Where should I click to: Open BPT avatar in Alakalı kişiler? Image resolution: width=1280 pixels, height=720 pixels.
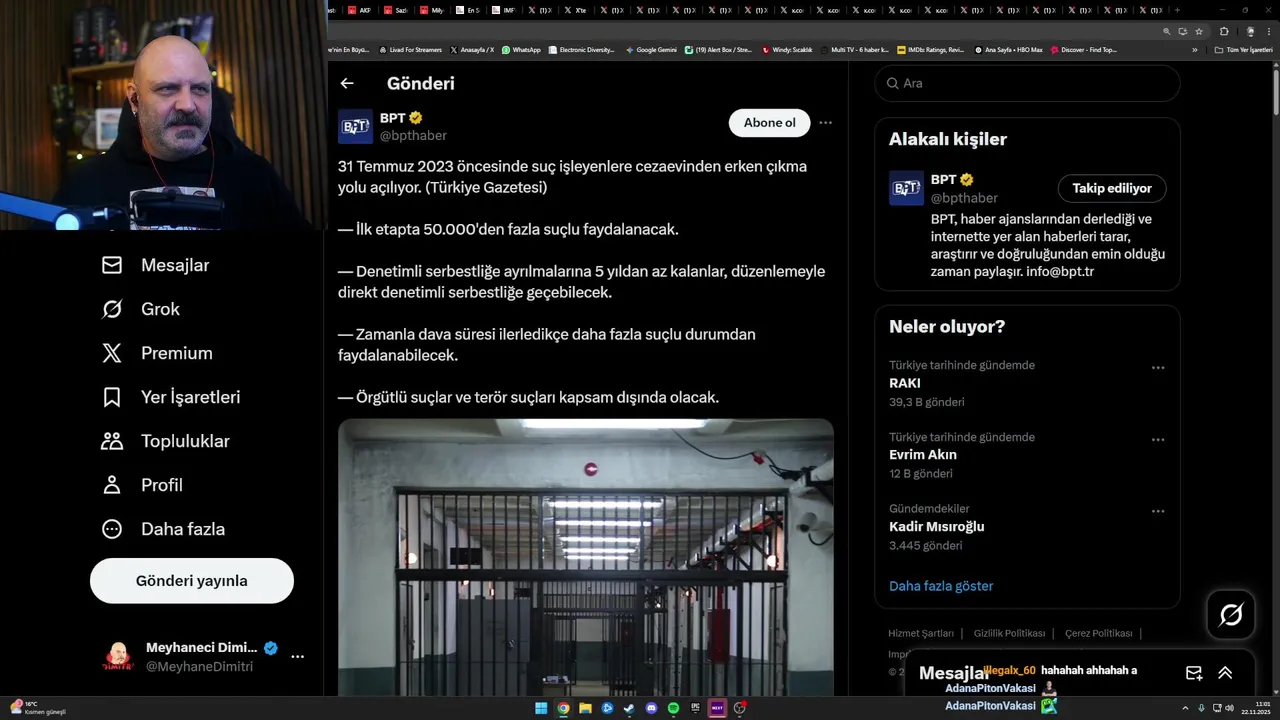(906, 188)
